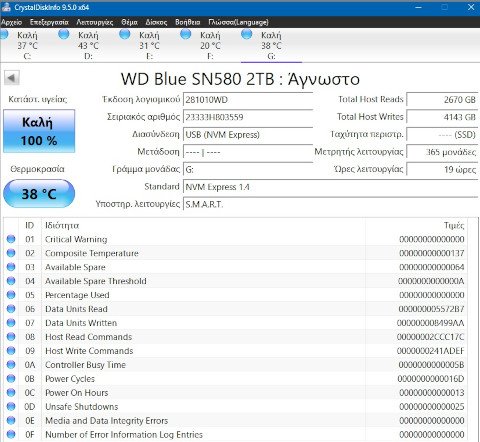Click the status dot for Data Units Written

tap(11, 323)
